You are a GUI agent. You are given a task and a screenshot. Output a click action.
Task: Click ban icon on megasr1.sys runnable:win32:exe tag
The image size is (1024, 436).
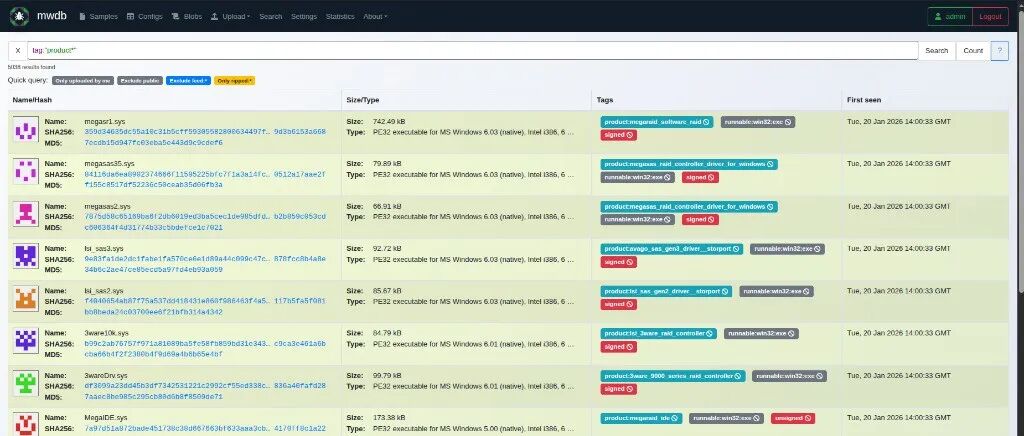click(x=788, y=122)
